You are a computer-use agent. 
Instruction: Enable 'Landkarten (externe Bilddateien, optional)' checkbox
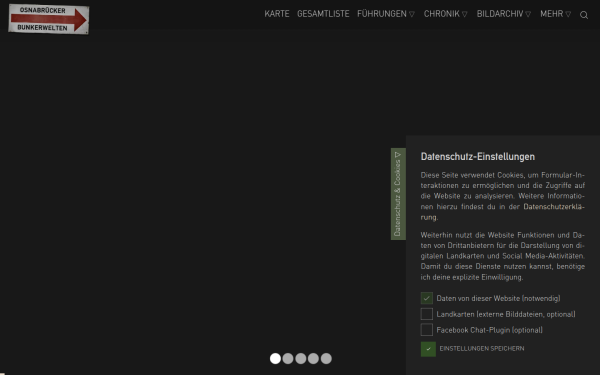(x=427, y=314)
